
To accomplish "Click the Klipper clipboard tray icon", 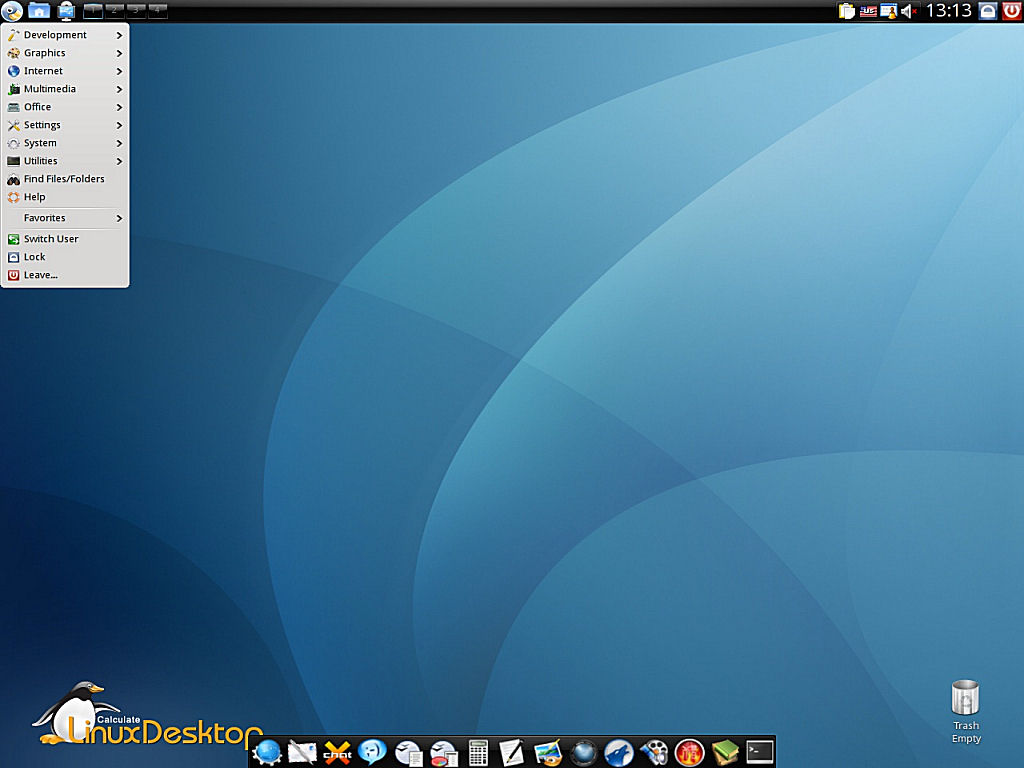I will pyautogui.click(x=847, y=11).
